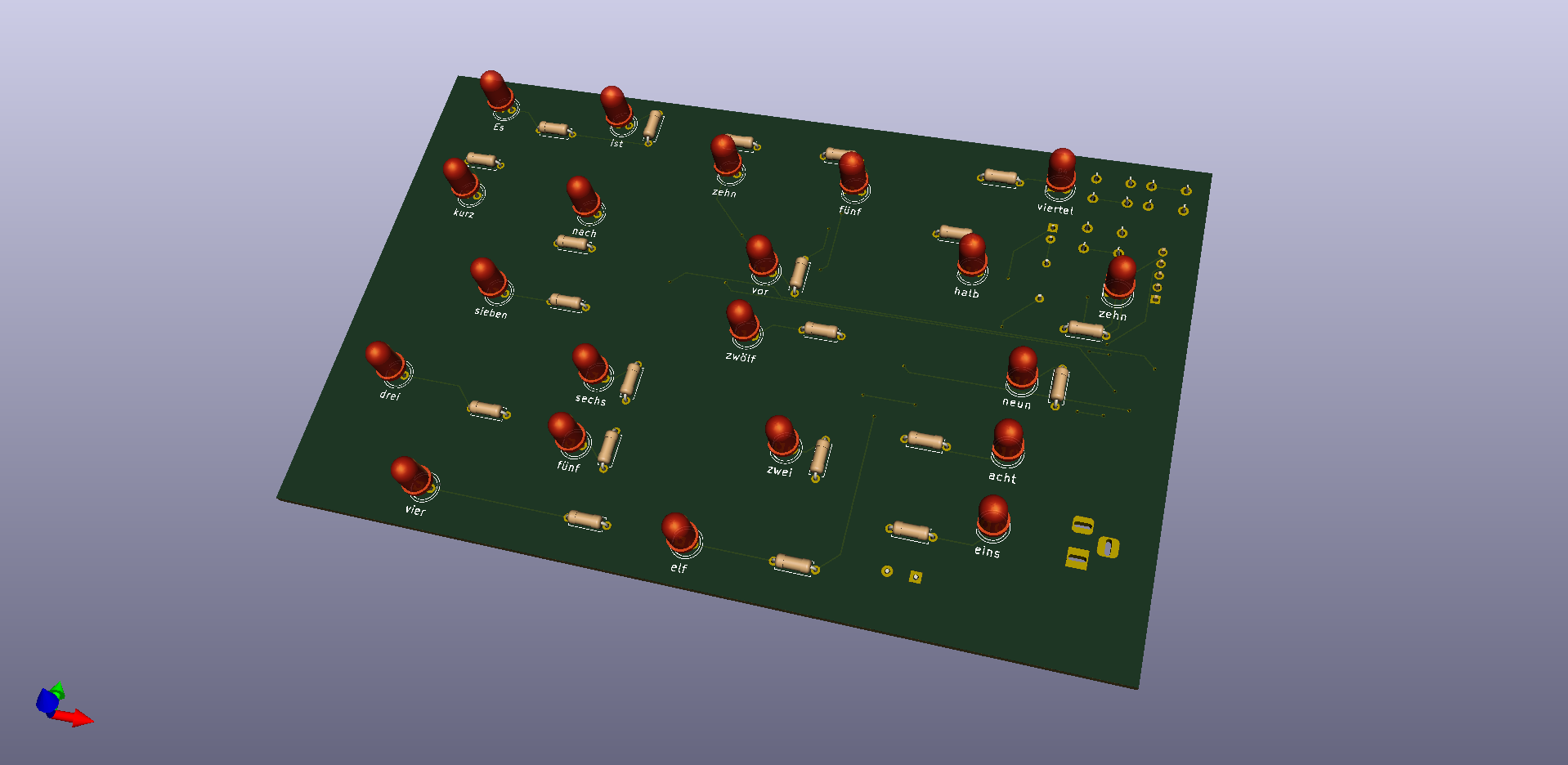Click the 'ist' silkscreen label

616,144
